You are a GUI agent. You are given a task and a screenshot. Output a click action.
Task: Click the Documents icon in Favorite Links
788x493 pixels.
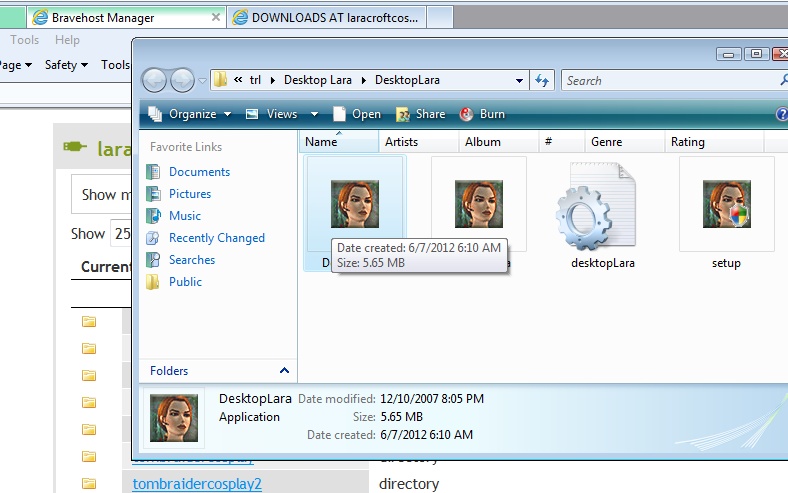coord(153,172)
